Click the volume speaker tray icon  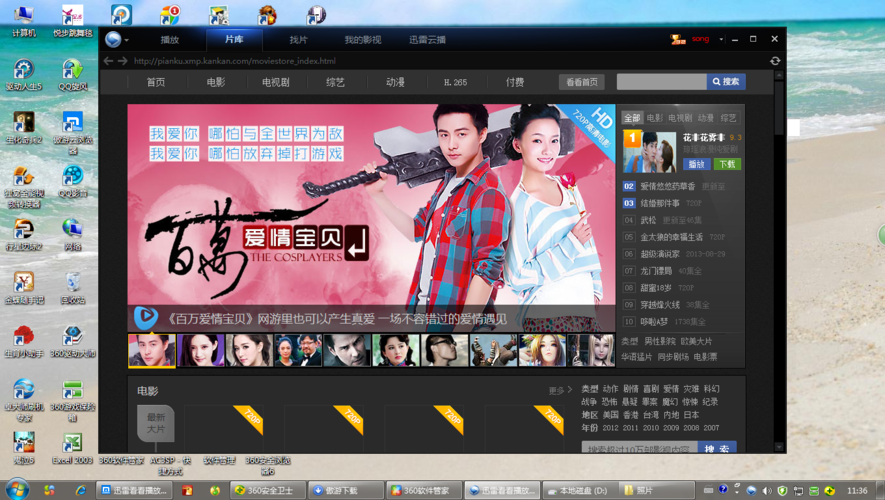tap(766, 490)
